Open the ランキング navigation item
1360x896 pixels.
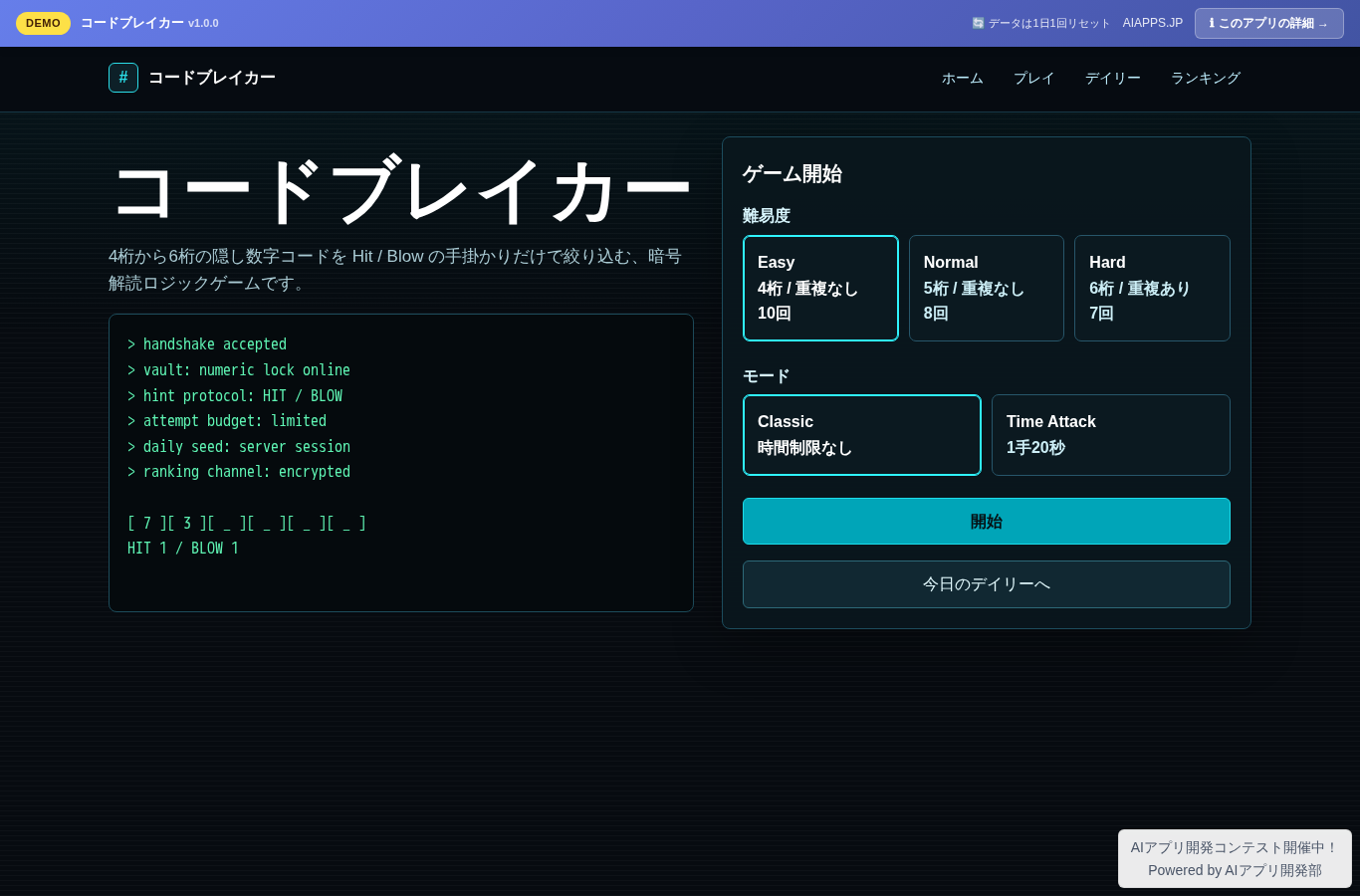[x=1206, y=79]
